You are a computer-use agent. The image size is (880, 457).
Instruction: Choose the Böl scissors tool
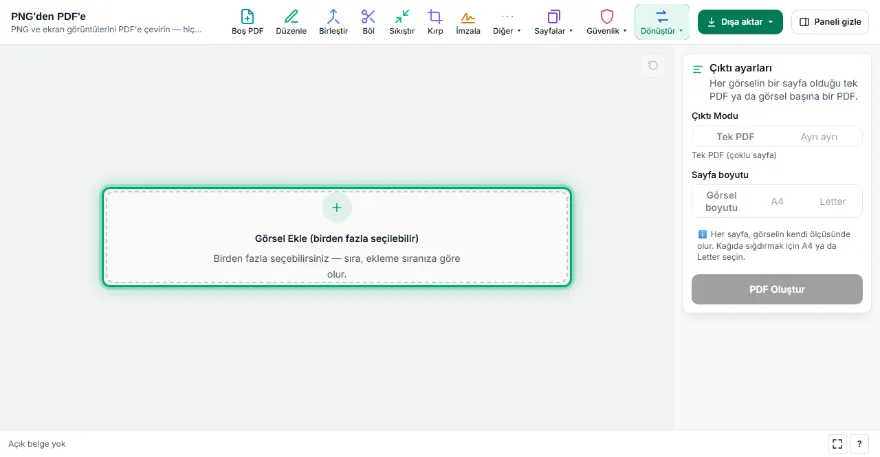[368, 22]
